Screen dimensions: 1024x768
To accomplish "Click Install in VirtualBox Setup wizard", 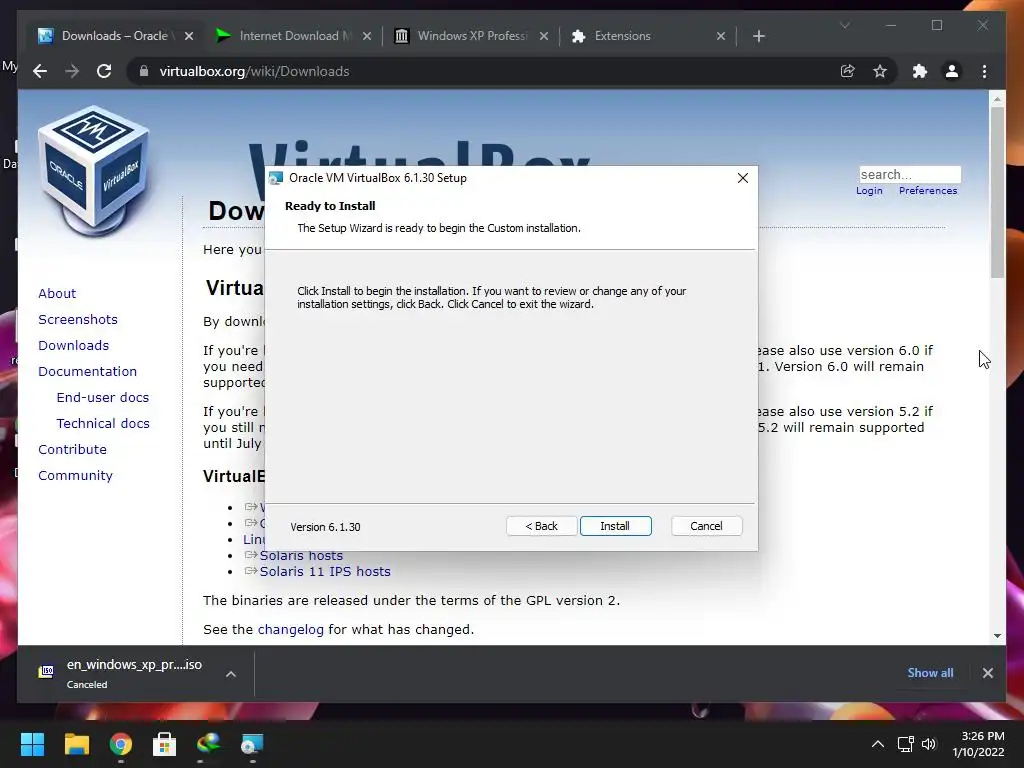I will point(615,526).
